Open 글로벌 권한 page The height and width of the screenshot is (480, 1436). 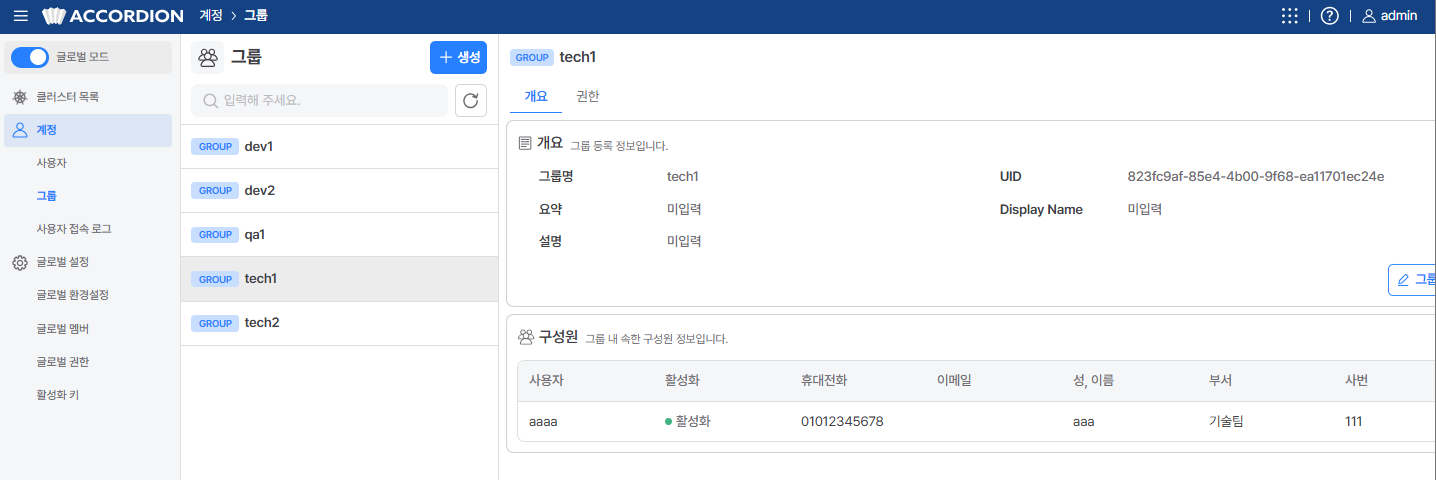(62, 361)
